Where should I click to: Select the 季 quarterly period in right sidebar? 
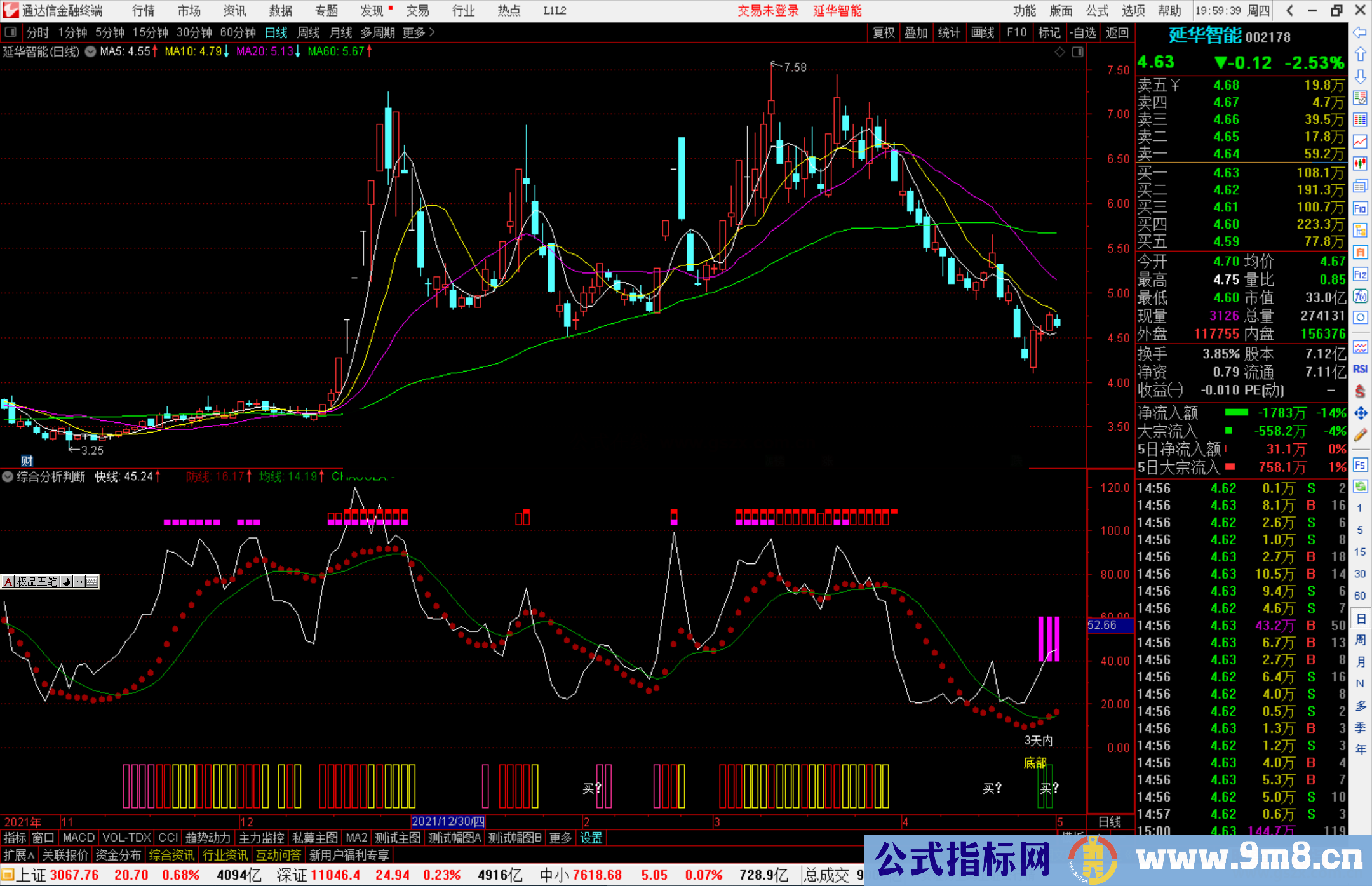coord(1360,727)
